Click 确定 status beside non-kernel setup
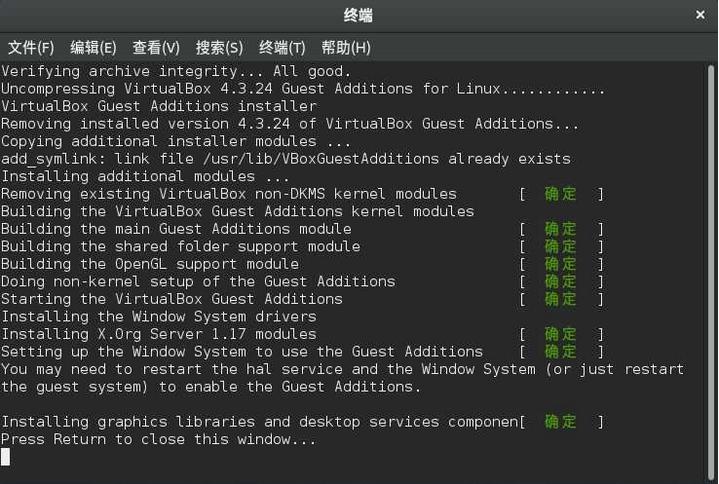 [x=560, y=281]
